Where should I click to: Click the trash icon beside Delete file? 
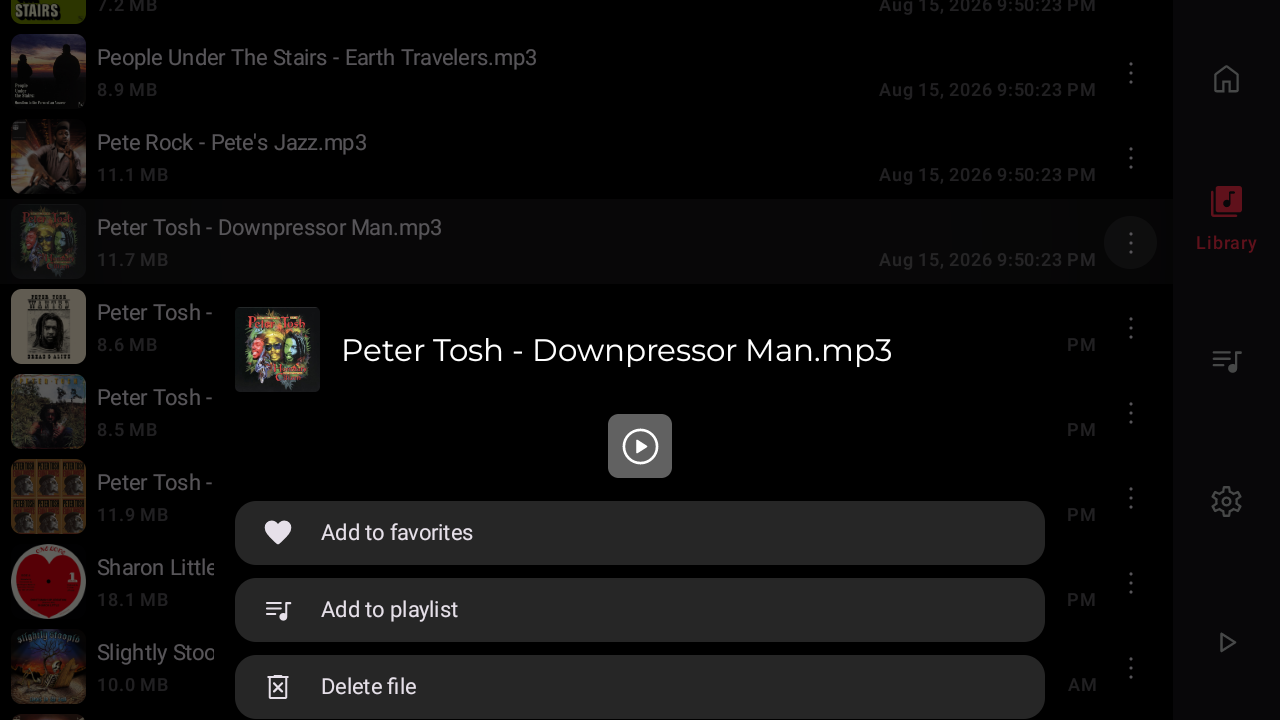(278, 687)
